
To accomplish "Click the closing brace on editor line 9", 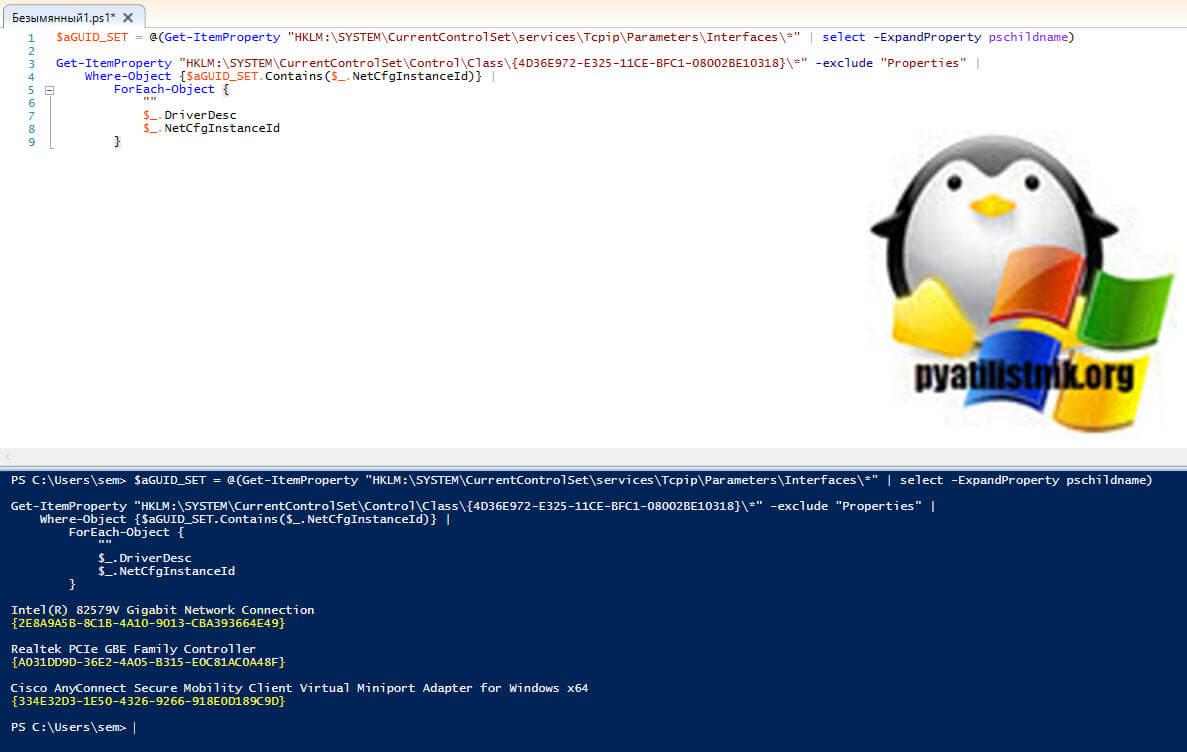I will point(117,142).
